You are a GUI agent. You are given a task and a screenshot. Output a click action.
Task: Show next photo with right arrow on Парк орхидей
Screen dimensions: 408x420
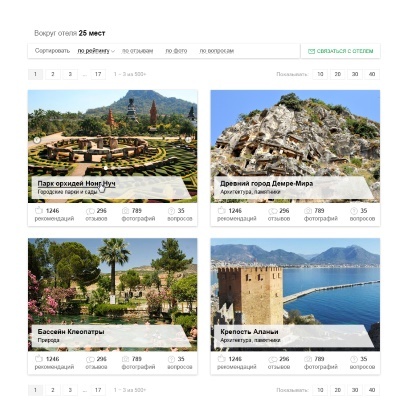[x=188, y=140]
